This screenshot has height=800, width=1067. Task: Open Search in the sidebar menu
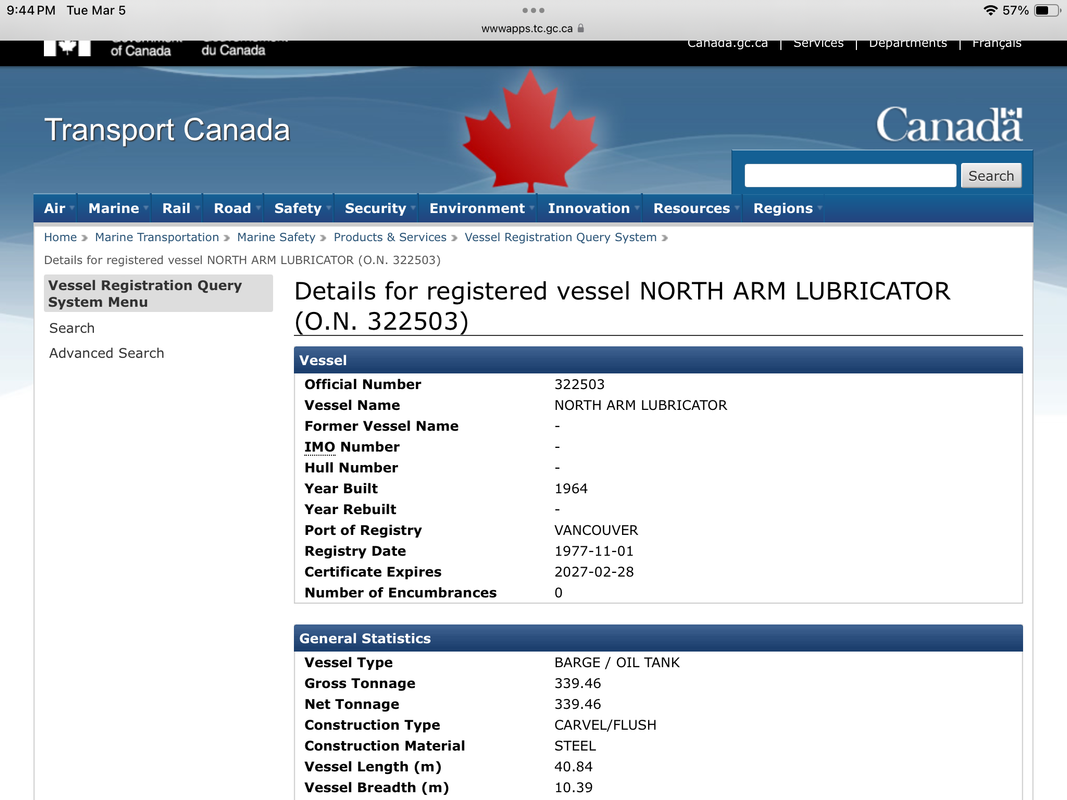(x=72, y=329)
